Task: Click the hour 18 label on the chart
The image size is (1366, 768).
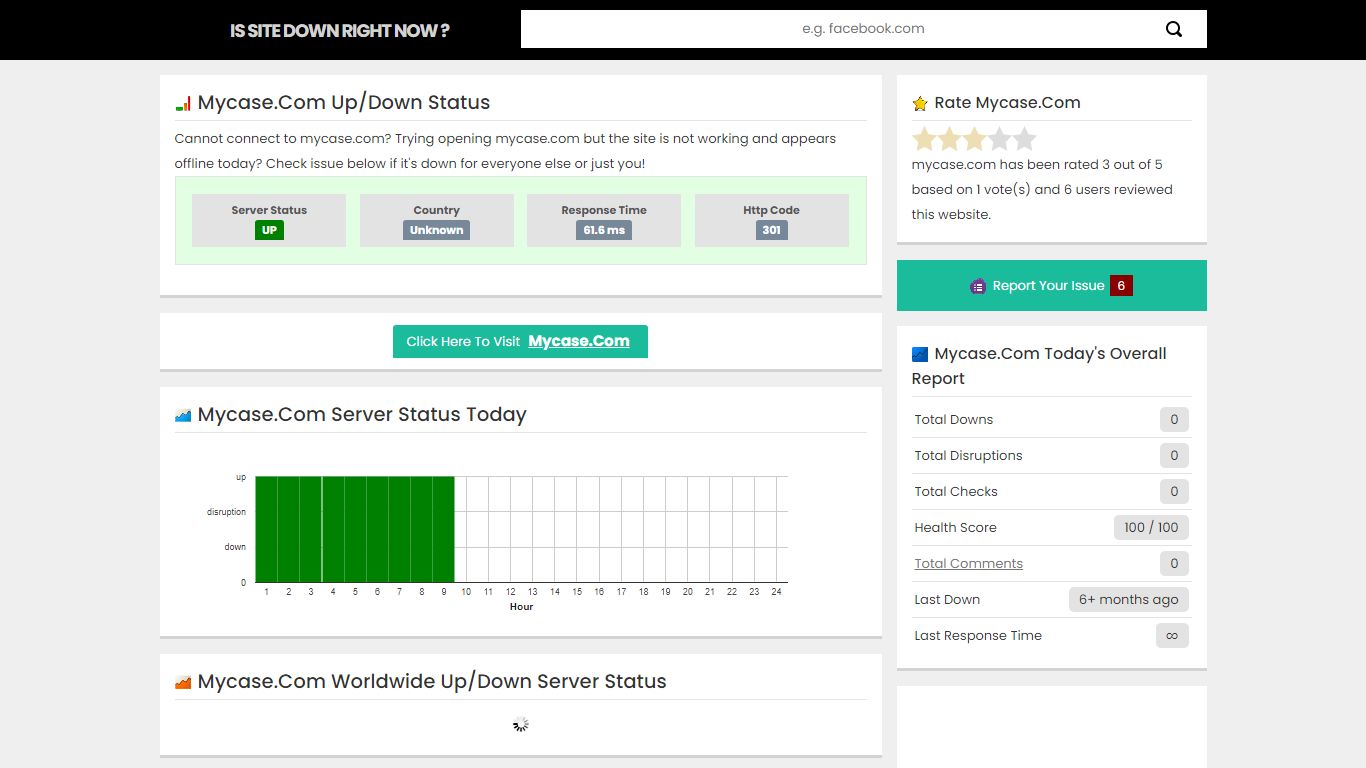Action: click(x=643, y=592)
